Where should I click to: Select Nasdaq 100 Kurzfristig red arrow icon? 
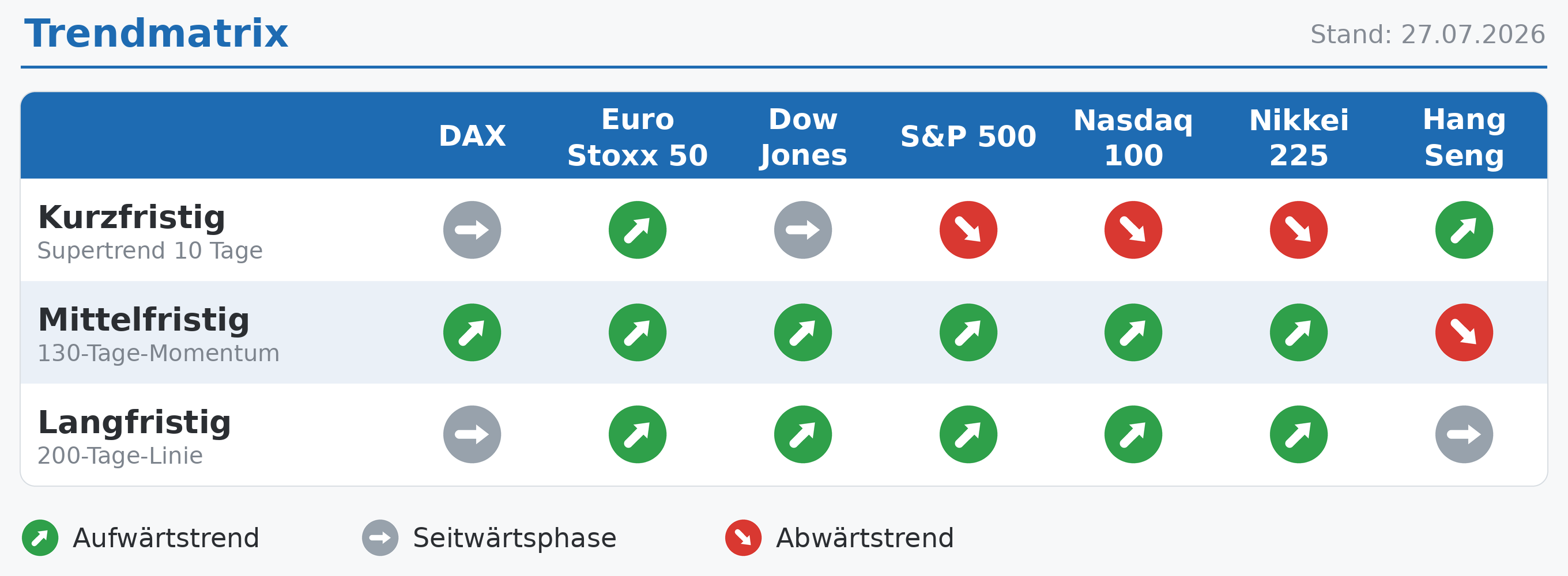1133,230
